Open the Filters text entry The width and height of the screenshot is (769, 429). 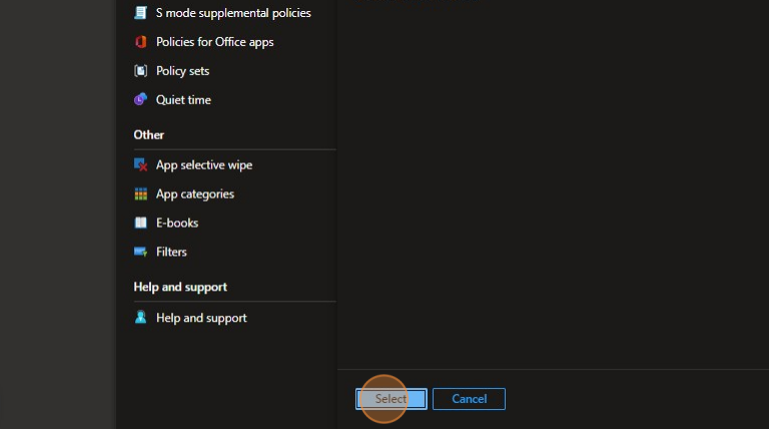pos(171,252)
